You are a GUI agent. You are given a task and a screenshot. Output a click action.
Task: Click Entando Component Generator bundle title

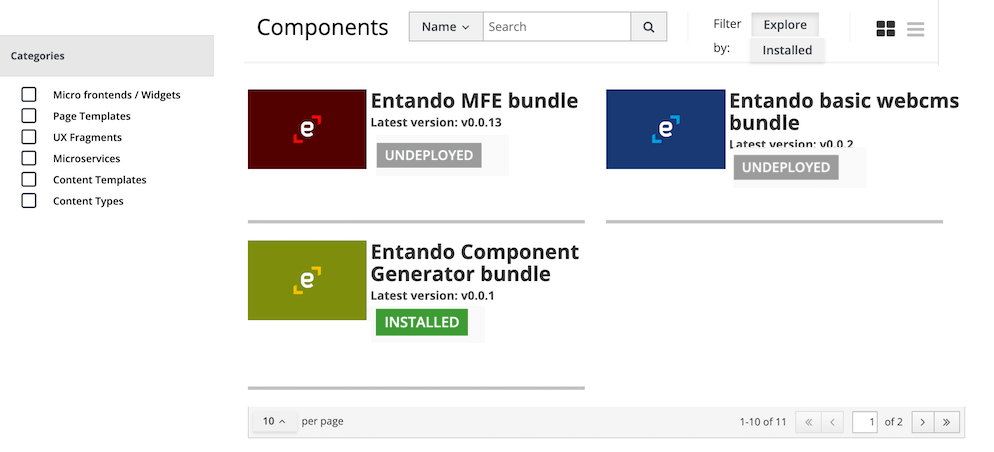click(x=475, y=262)
